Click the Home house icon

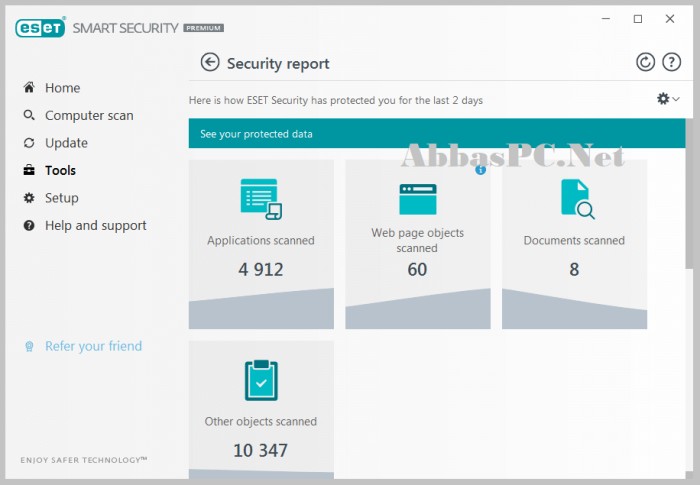(29, 87)
